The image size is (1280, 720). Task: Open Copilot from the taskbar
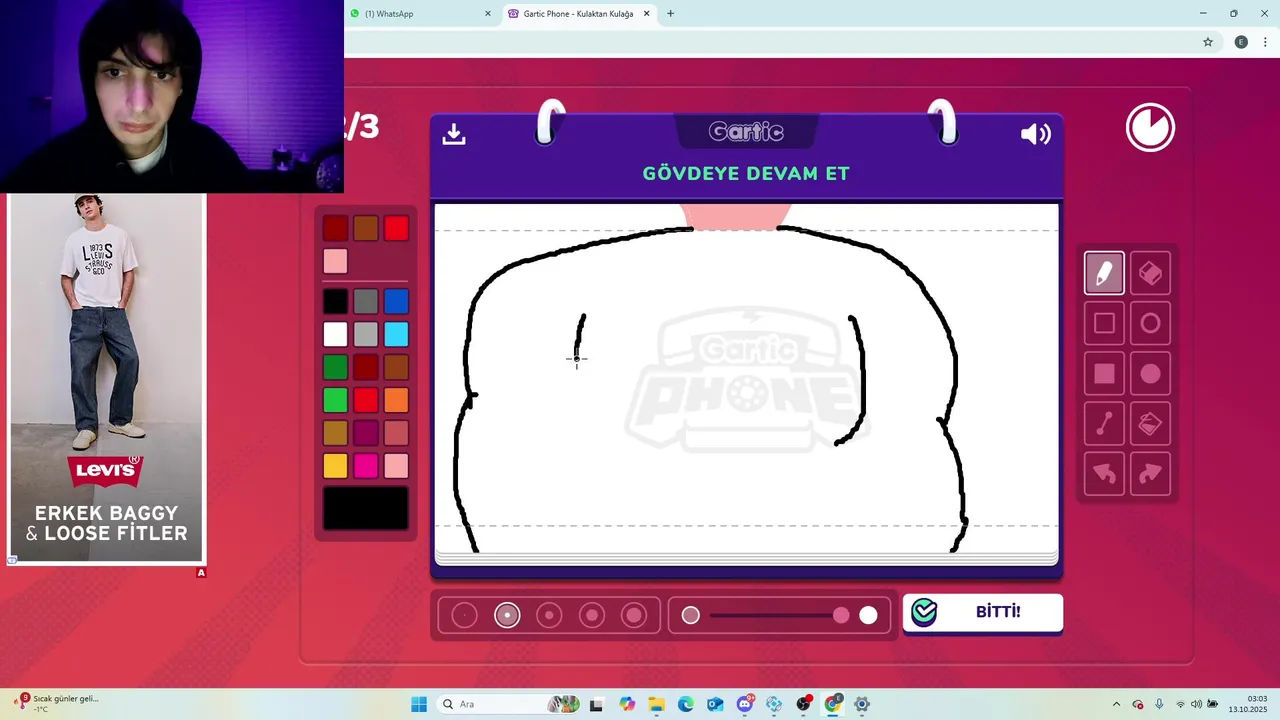tap(627, 704)
